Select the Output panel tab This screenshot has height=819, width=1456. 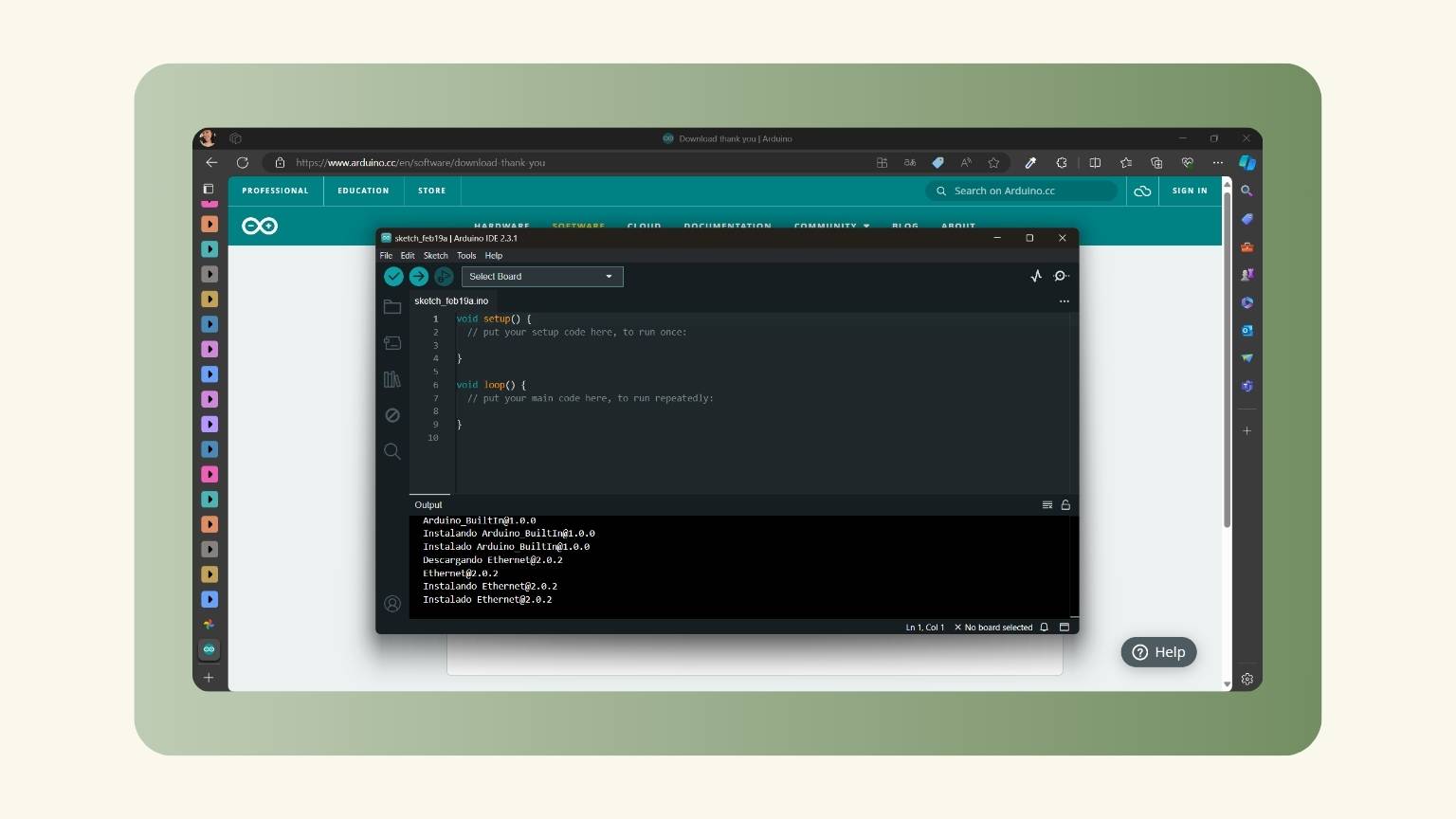pos(428,505)
